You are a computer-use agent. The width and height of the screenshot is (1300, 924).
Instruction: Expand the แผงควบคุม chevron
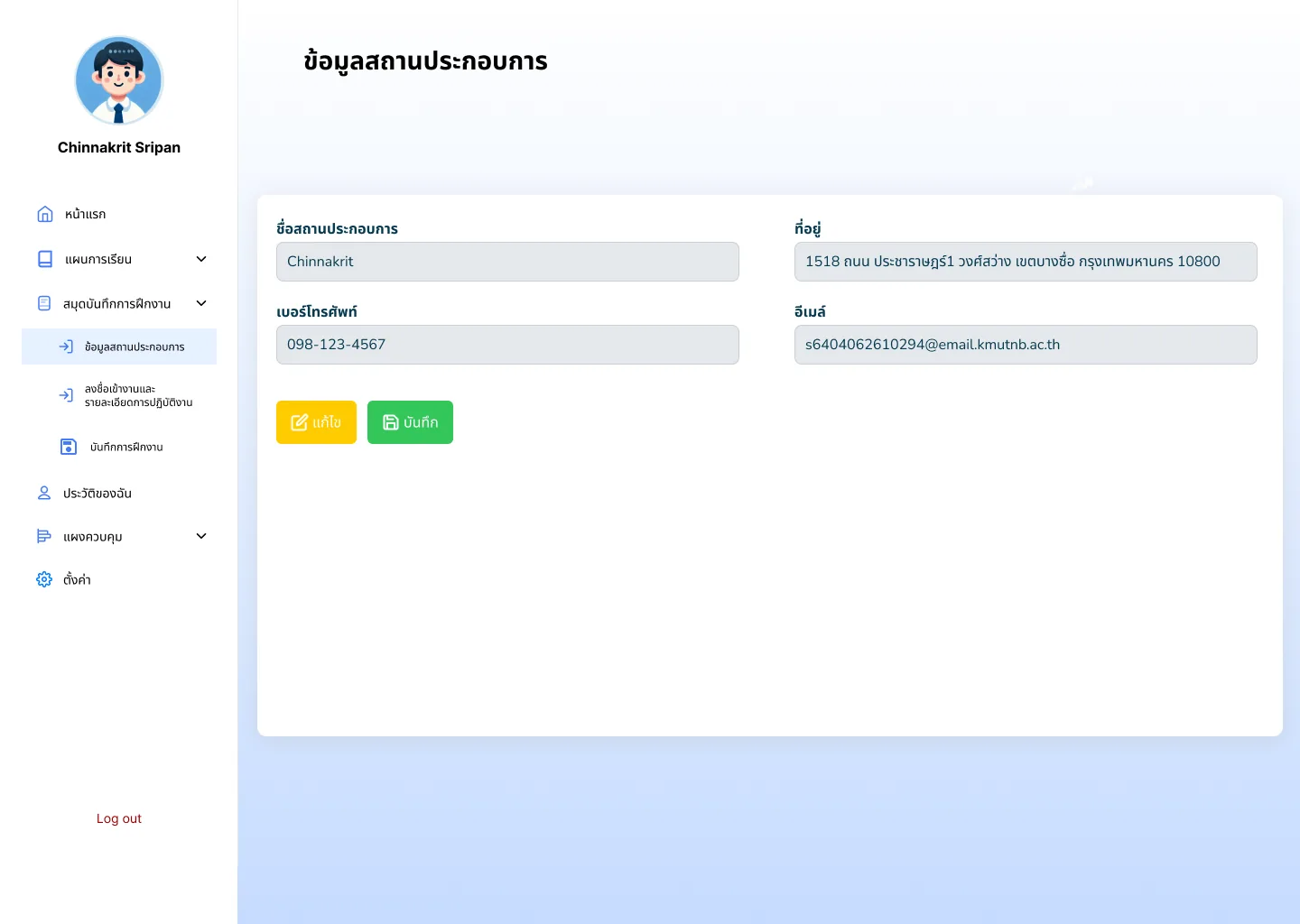click(x=201, y=536)
